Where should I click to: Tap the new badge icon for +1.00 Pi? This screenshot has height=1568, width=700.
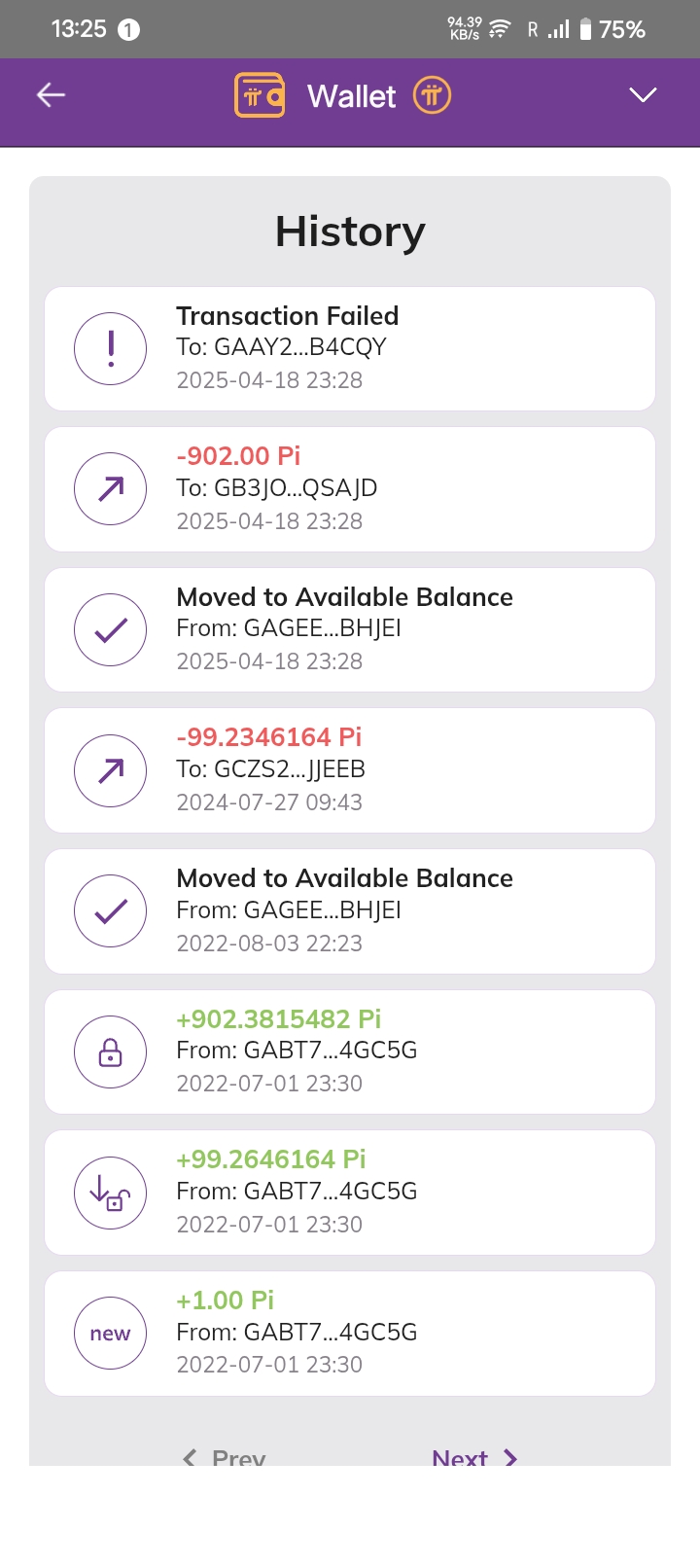point(111,1334)
